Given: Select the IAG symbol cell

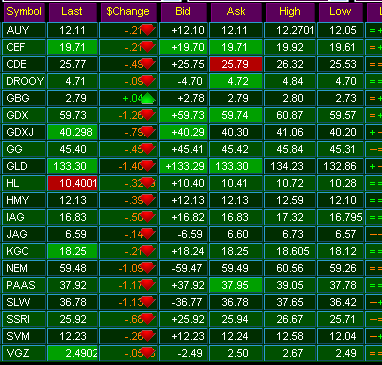Looking at the screenshot, I should [x=24, y=217].
